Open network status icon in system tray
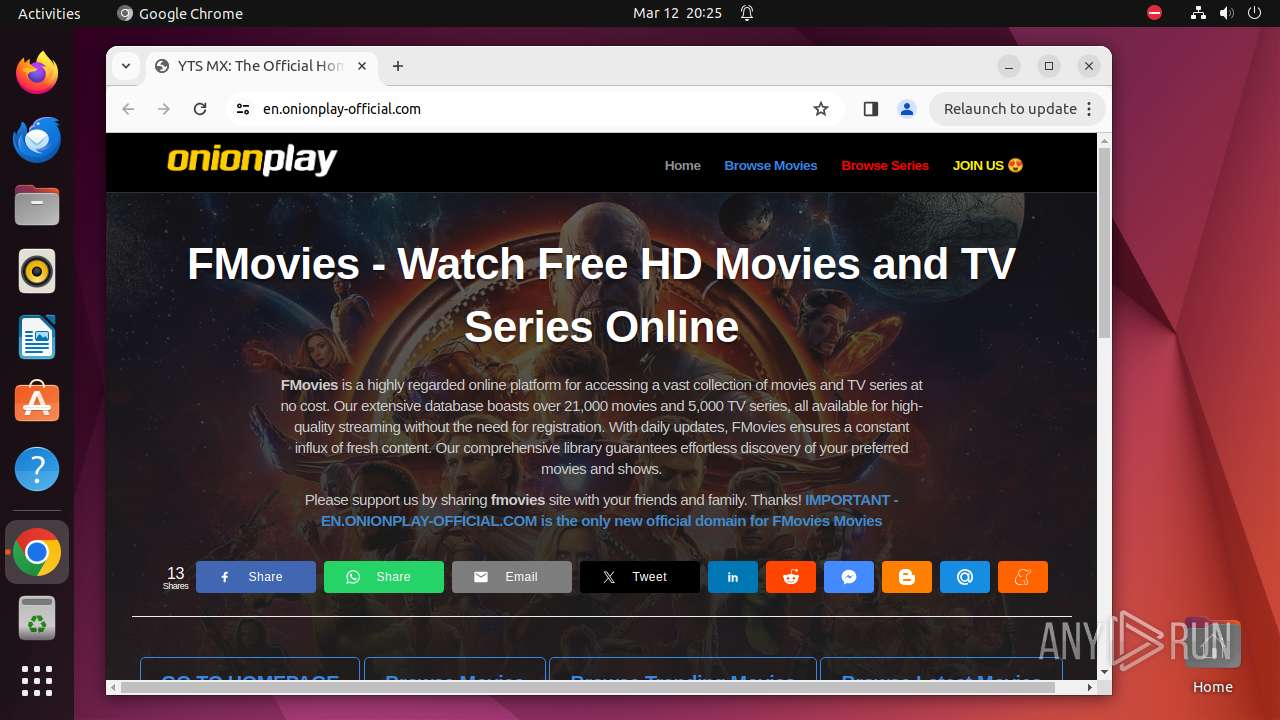1280x720 pixels. click(1198, 13)
